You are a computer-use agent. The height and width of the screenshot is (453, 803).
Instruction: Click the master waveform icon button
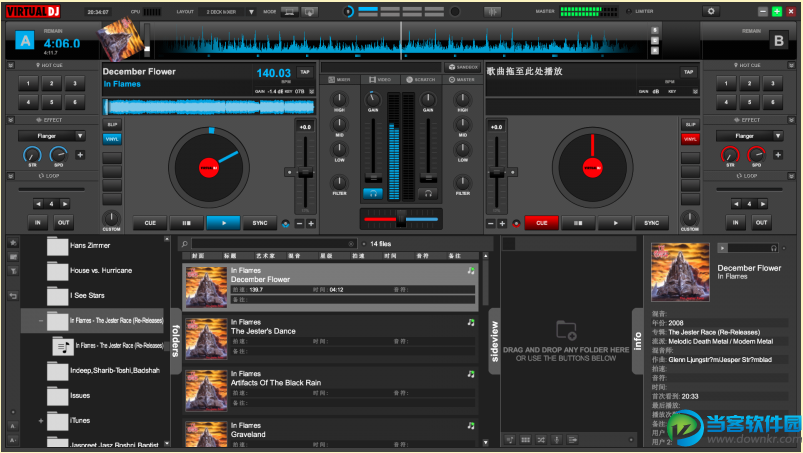click(493, 12)
